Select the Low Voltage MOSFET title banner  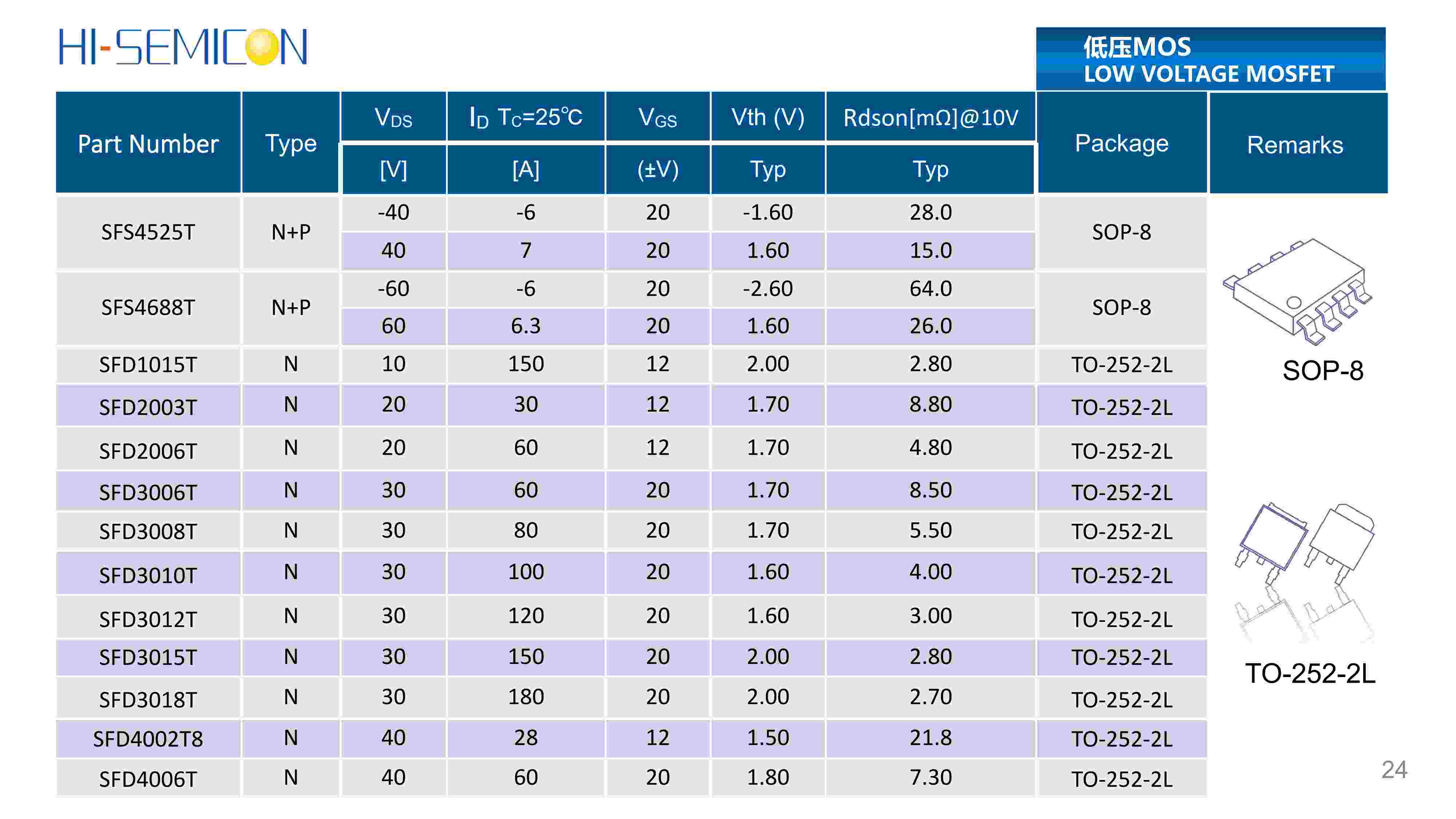click(1210, 59)
